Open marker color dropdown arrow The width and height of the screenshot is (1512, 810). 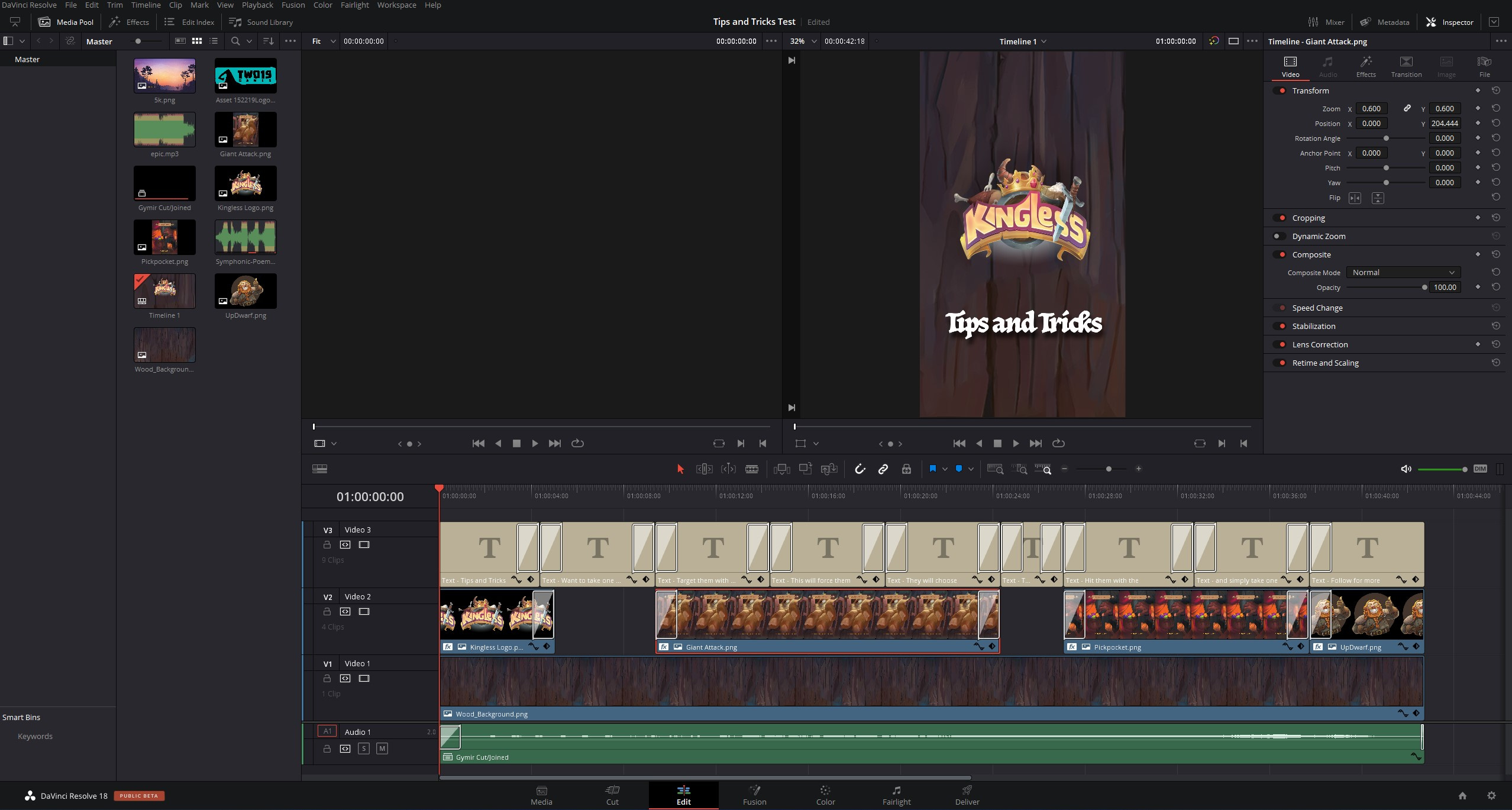click(x=971, y=469)
